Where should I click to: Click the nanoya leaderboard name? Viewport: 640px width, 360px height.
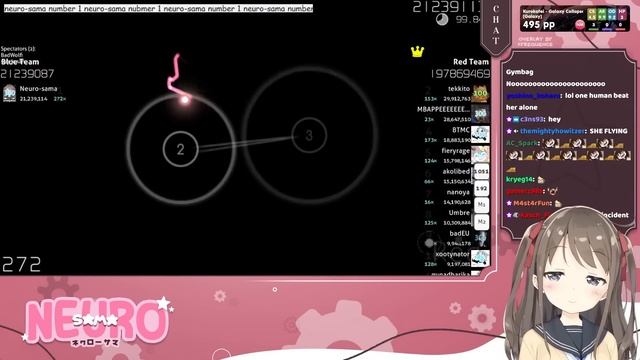pyautogui.click(x=458, y=192)
